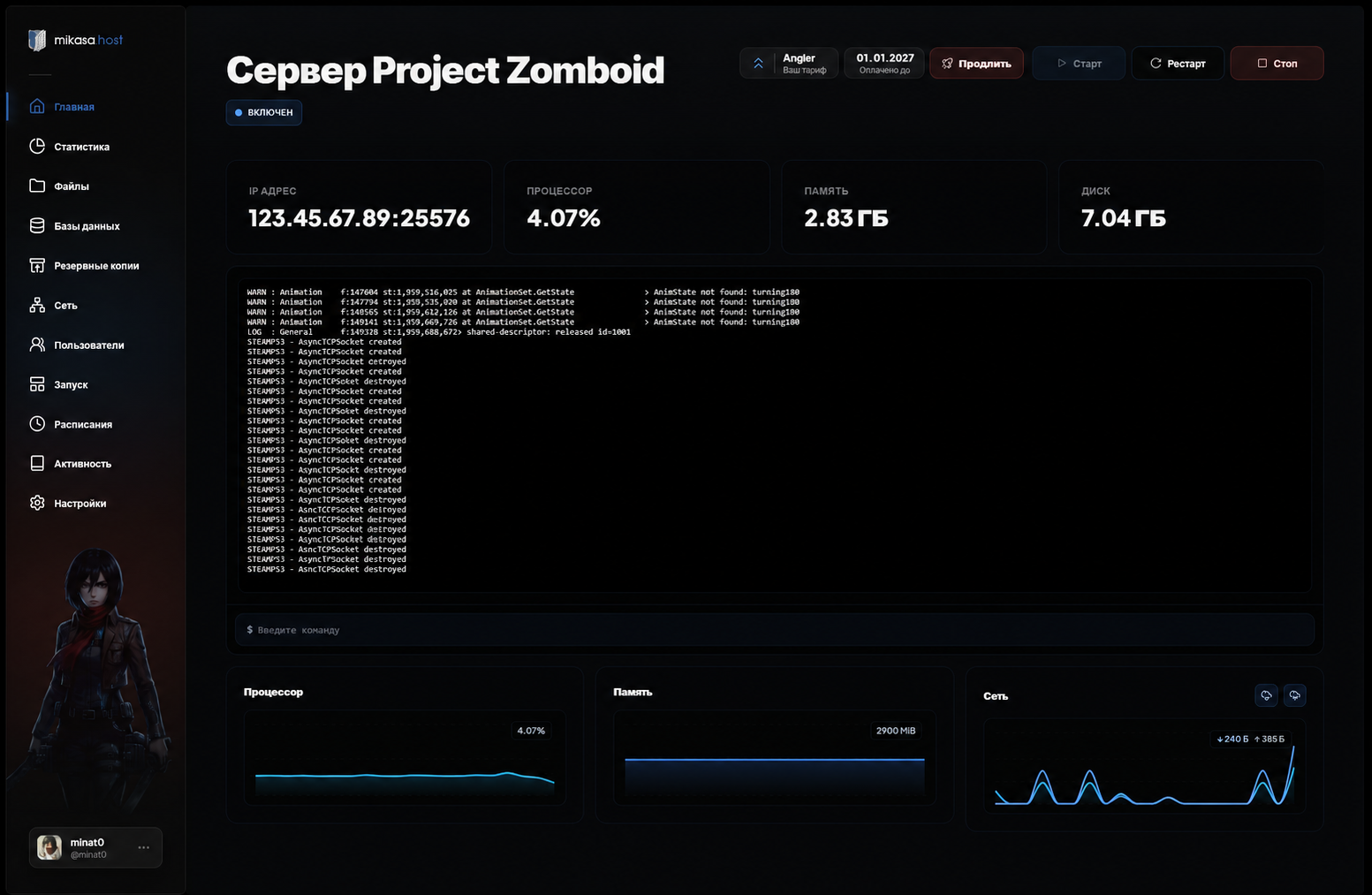Click the Настройки gear icon

(x=37, y=503)
